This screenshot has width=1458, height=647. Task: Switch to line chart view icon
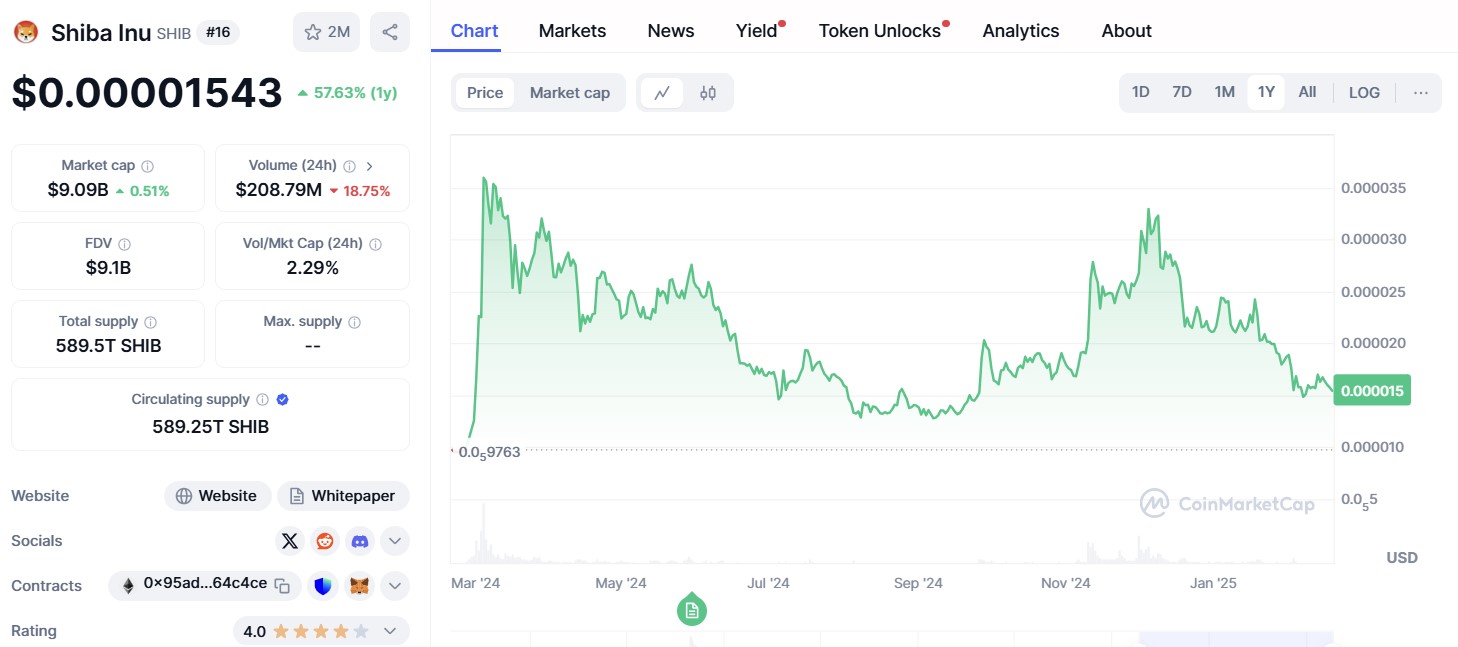pyautogui.click(x=662, y=93)
